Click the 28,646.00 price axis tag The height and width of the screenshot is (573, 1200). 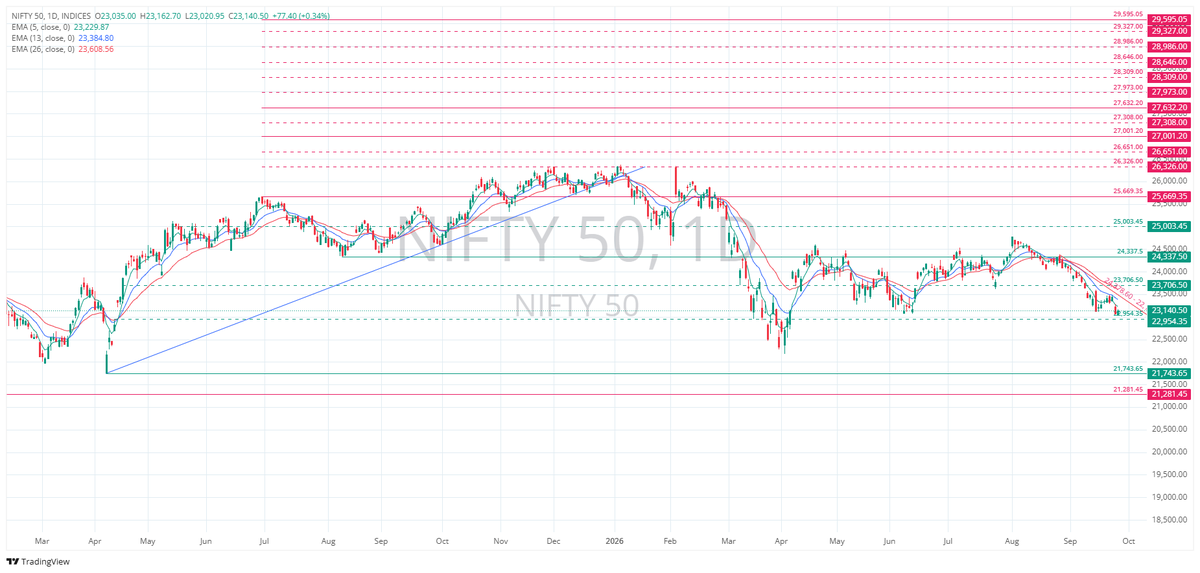pos(1169,62)
